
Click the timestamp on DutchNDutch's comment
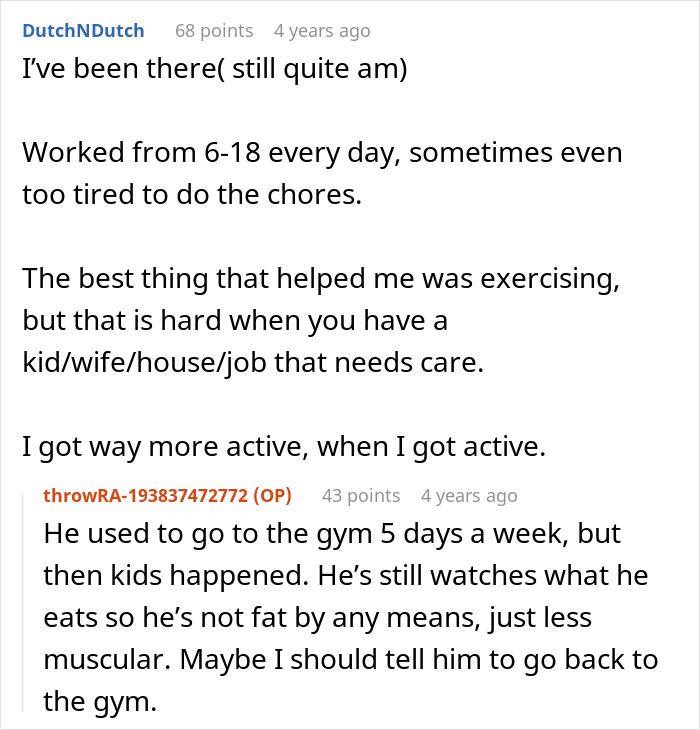click(x=322, y=31)
